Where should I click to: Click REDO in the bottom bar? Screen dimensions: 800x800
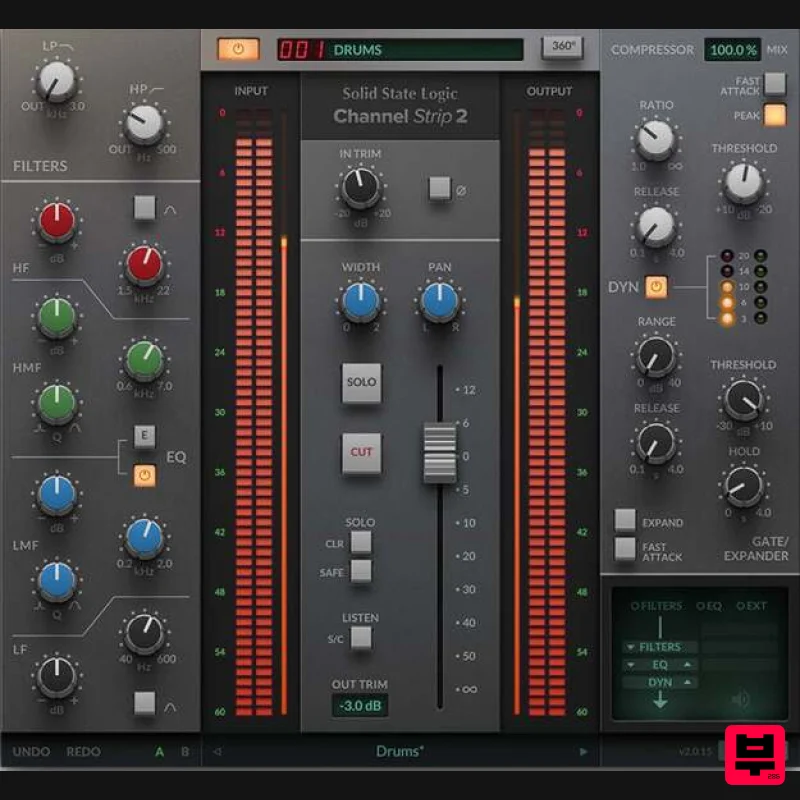coord(83,752)
